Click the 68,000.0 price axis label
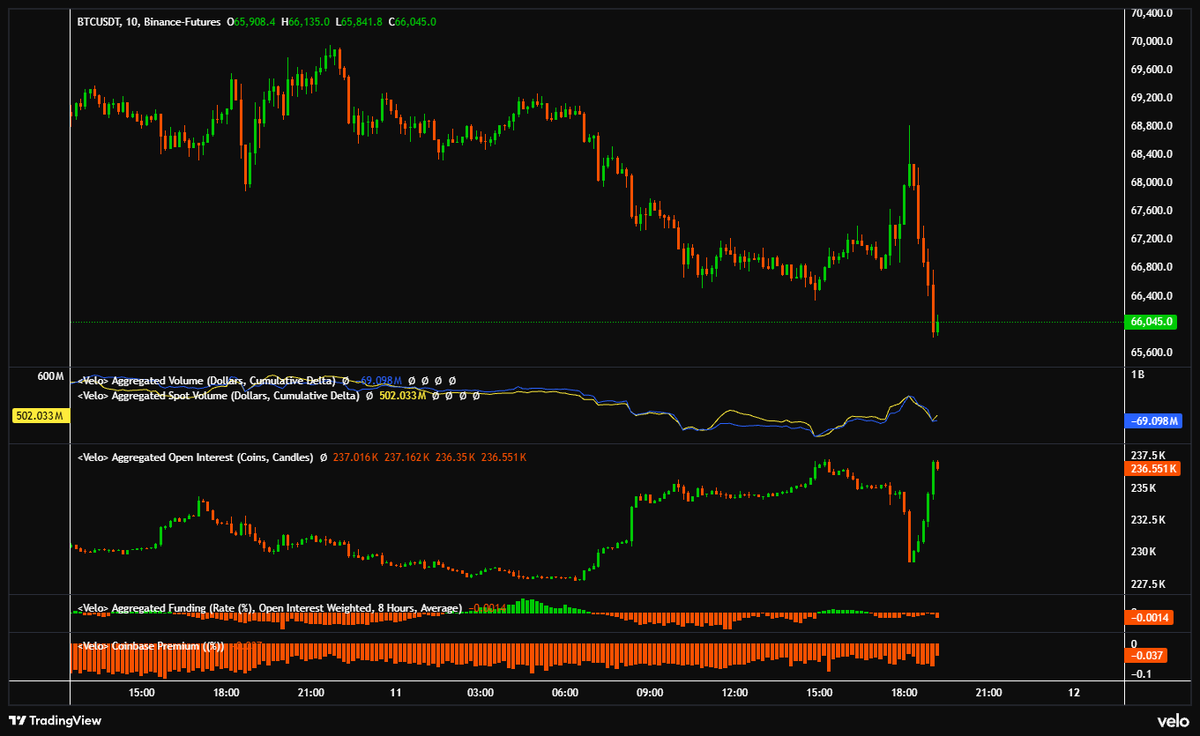This screenshot has height=736, width=1200. click(1150, 183)
